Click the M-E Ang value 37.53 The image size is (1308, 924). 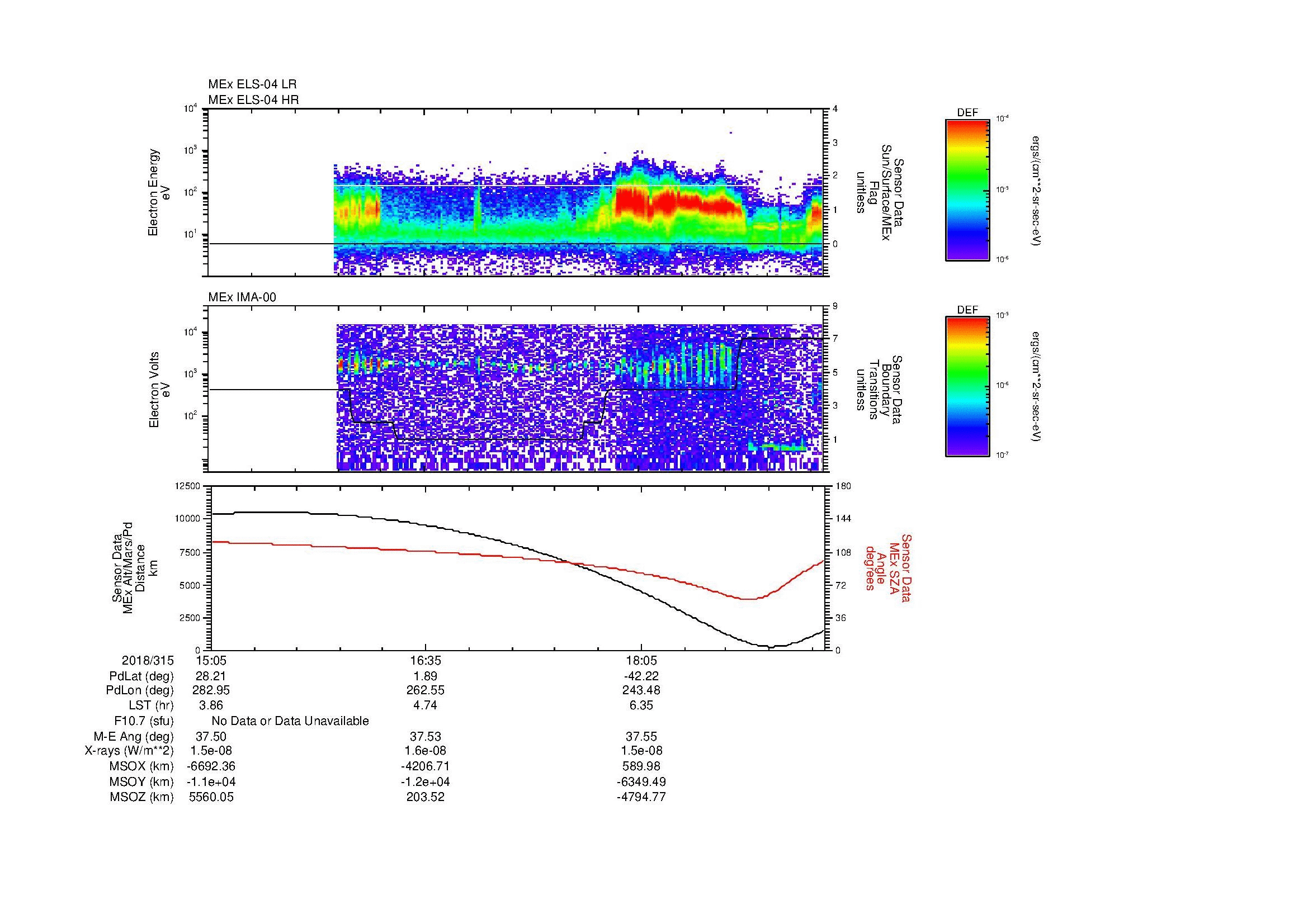426,737
